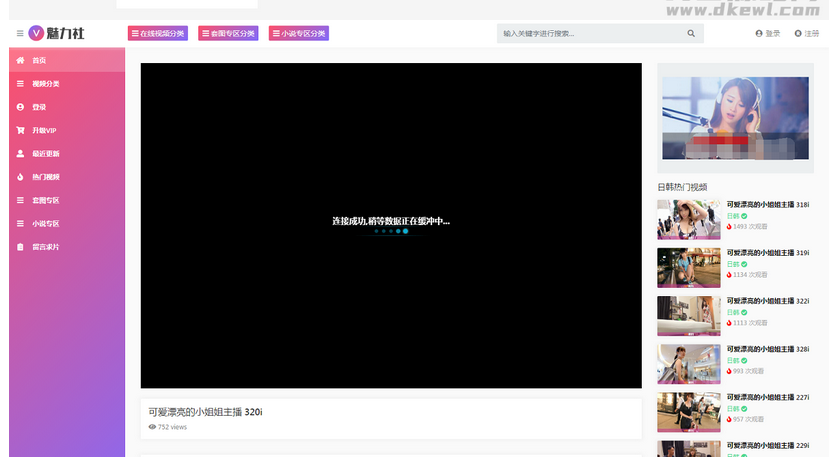831x457 pixels.
Task: Select 套图专区 in the sidebar
Action: (x=67, y=200)
